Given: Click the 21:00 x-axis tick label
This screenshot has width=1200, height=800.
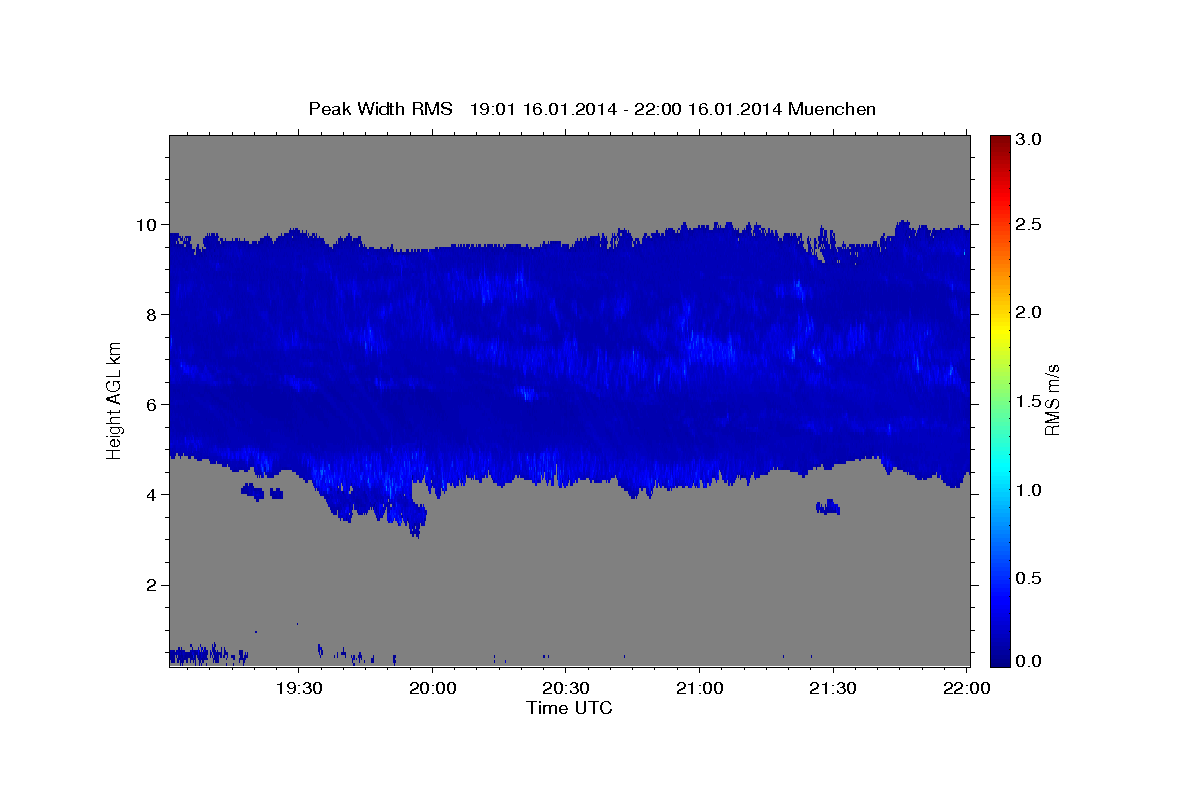Looking at the screenshot, I should pyautogui.click(x=699, y=688).
